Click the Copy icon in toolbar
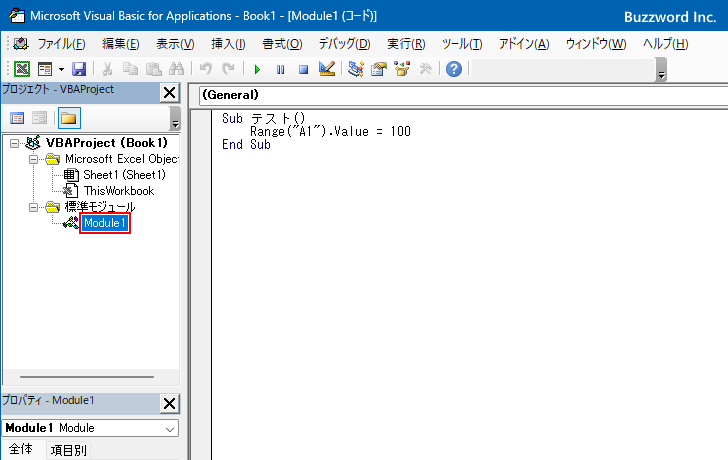The height and width of the screenshot is (460, 728). point(130,69)
